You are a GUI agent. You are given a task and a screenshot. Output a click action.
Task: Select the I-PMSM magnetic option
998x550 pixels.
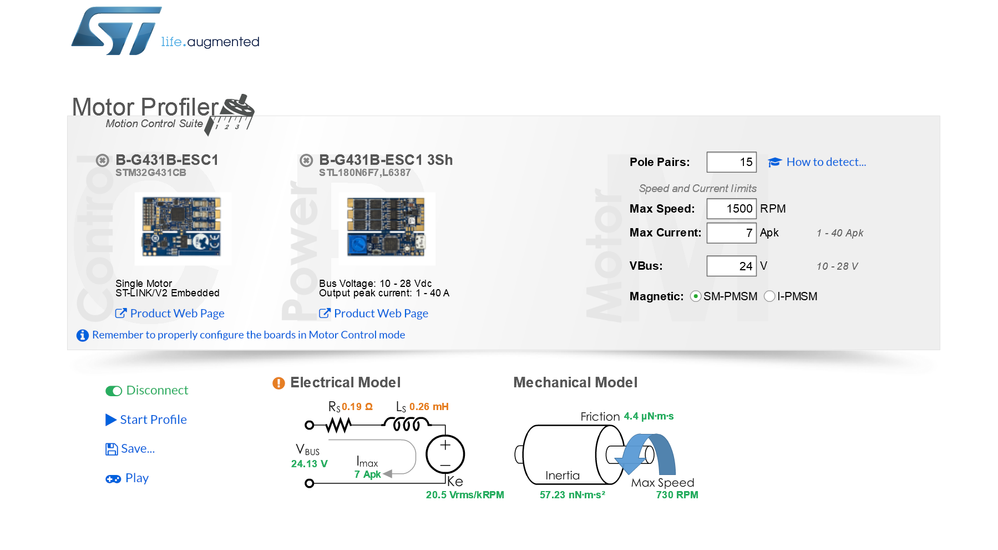point(770,297)
